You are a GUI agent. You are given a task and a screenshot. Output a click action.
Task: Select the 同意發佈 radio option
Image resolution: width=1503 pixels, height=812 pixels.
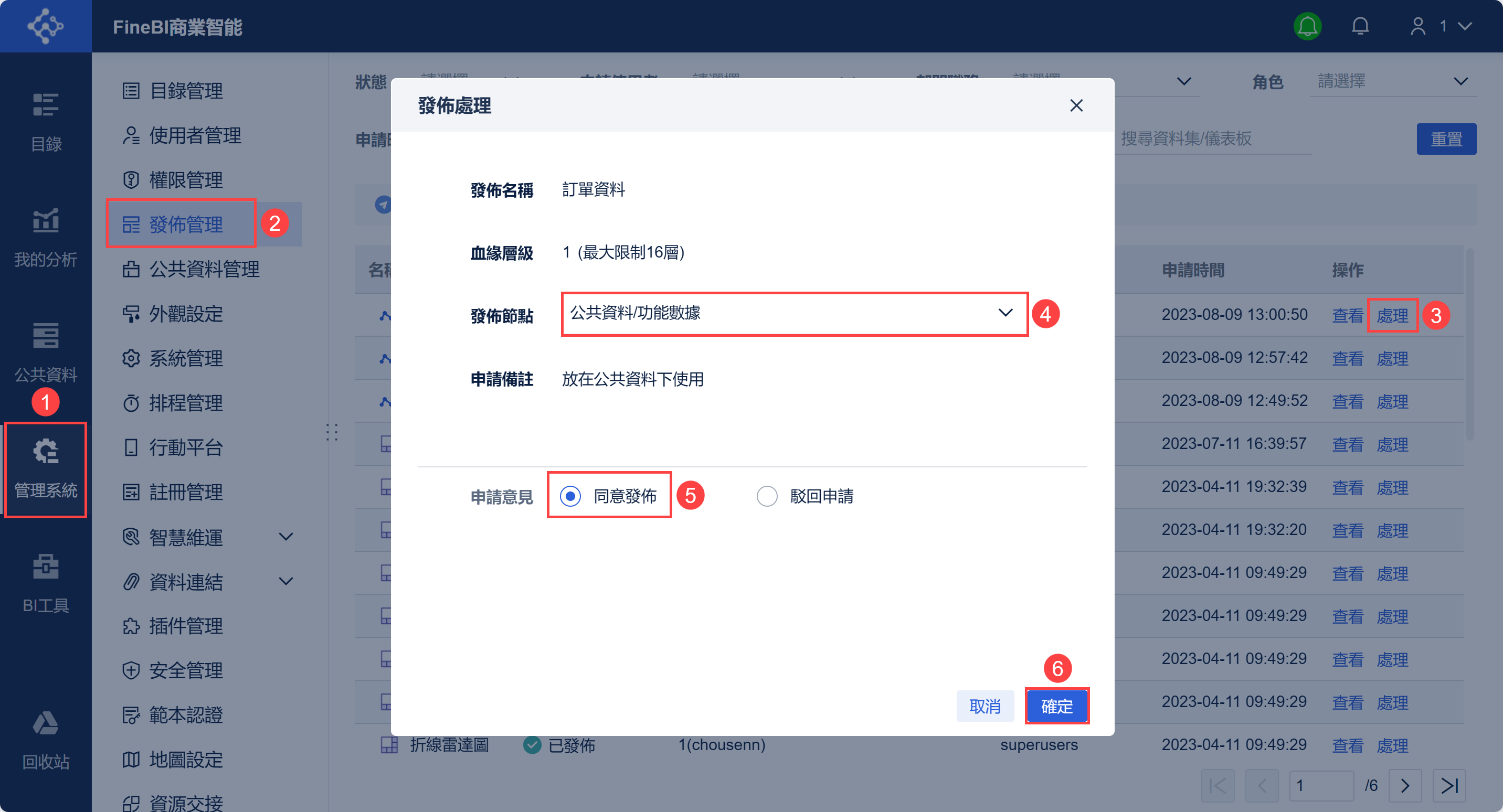pyautogui.click(x=570, y=496)
